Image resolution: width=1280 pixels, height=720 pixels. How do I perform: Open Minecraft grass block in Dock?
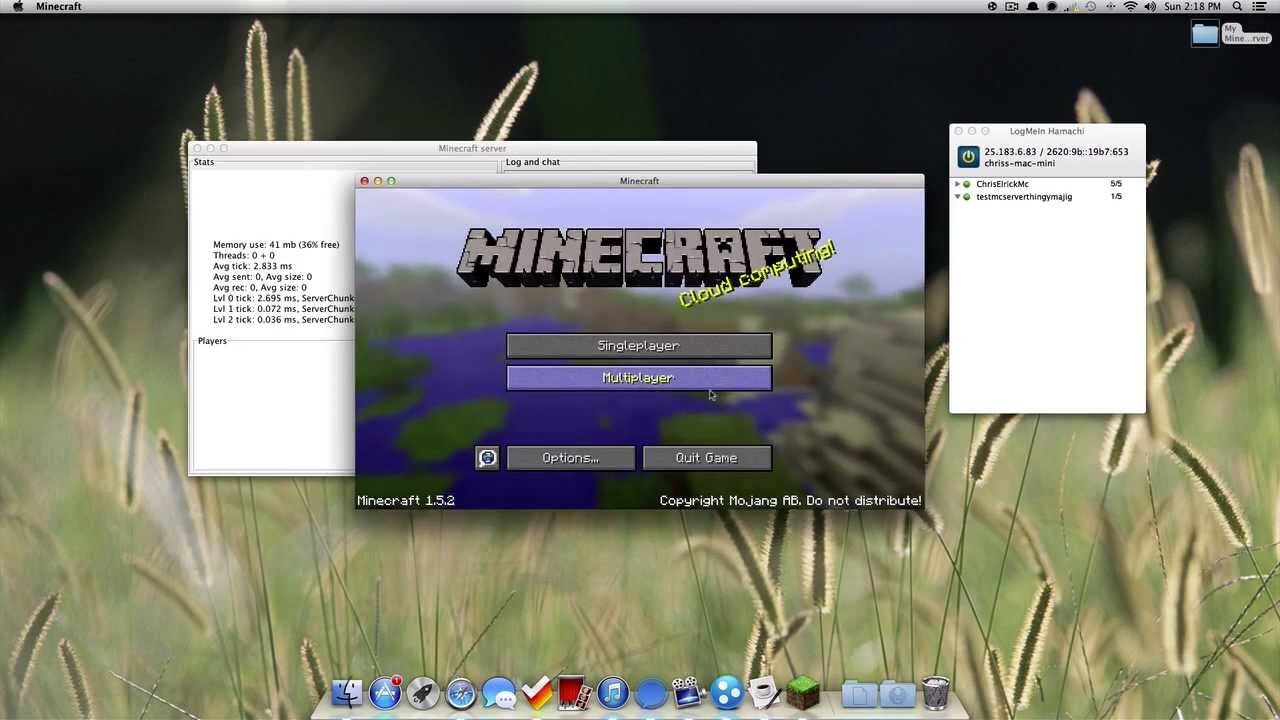(x=802, y=692)
